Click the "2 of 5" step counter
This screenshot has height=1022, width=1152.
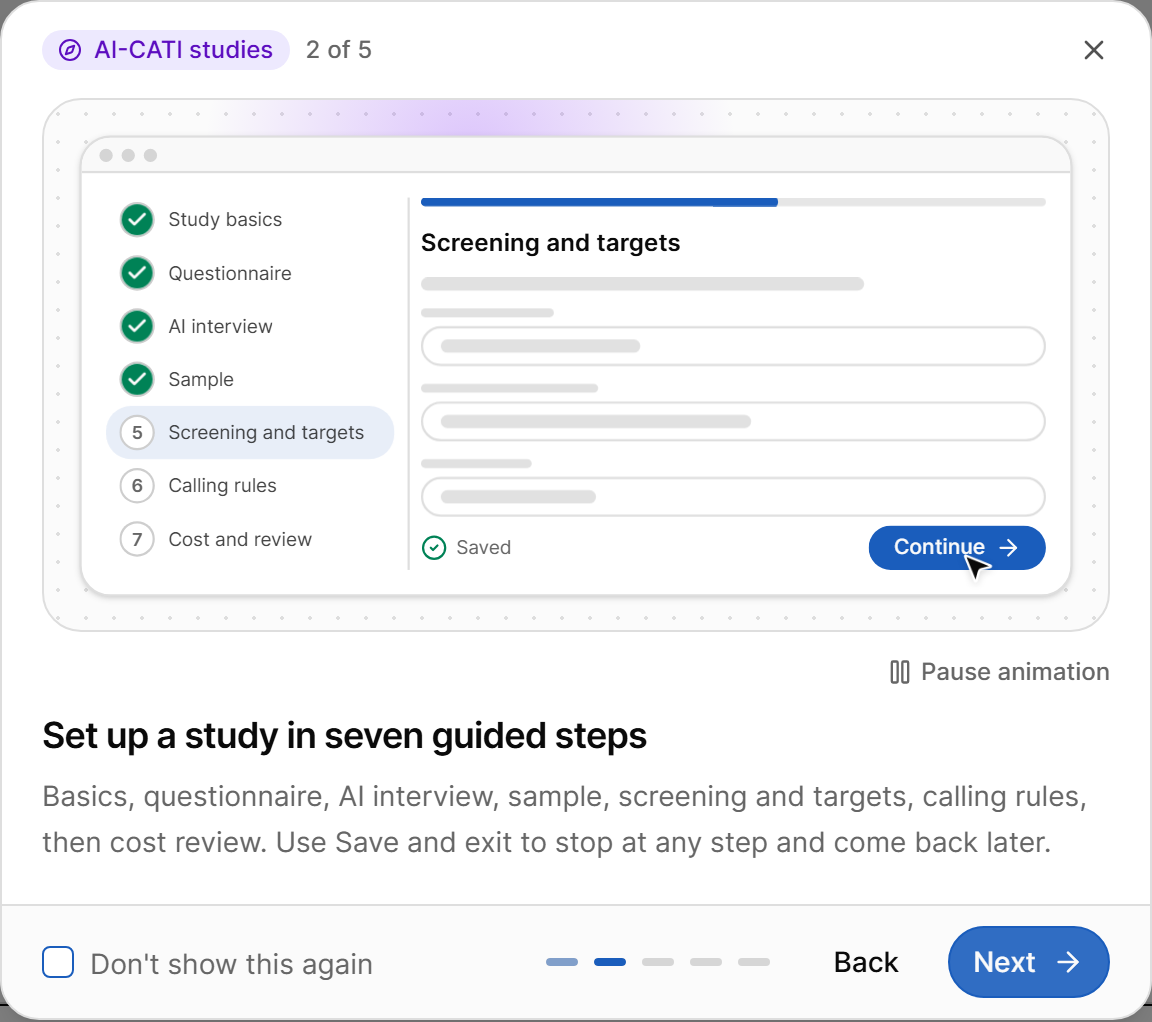339,50
